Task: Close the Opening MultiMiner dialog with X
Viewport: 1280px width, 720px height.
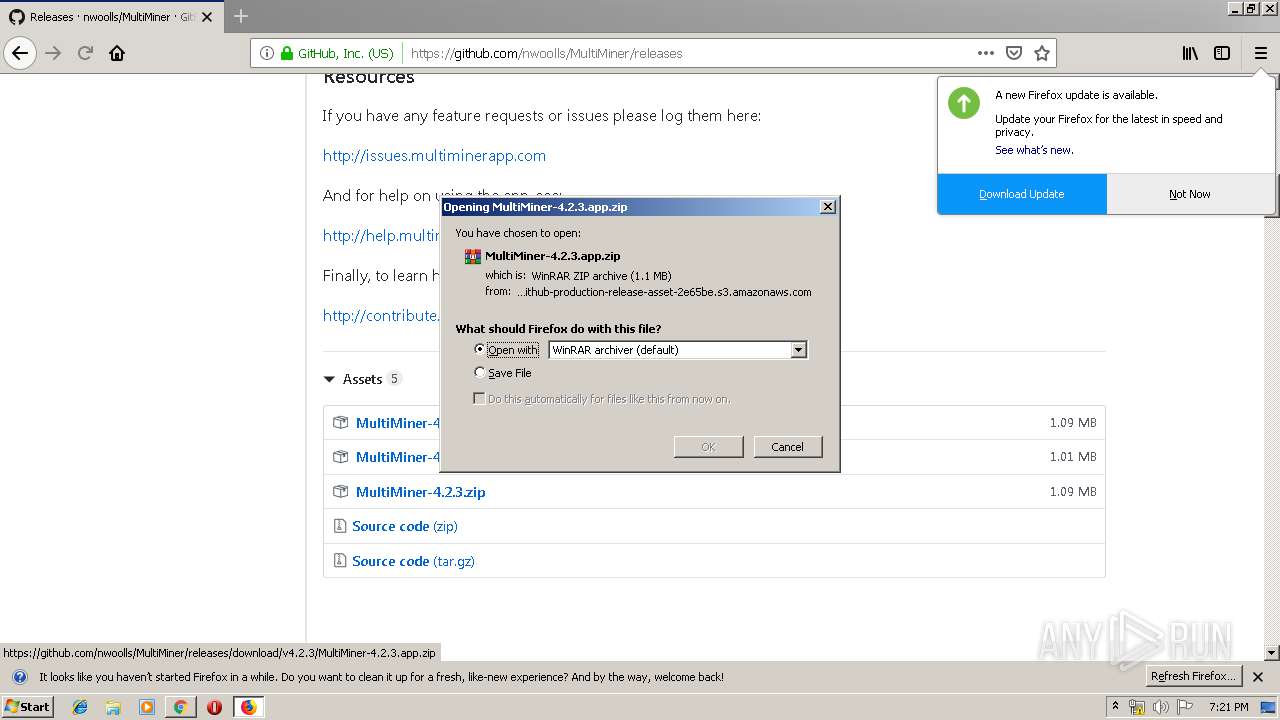Action: click(x=827, y=206)
